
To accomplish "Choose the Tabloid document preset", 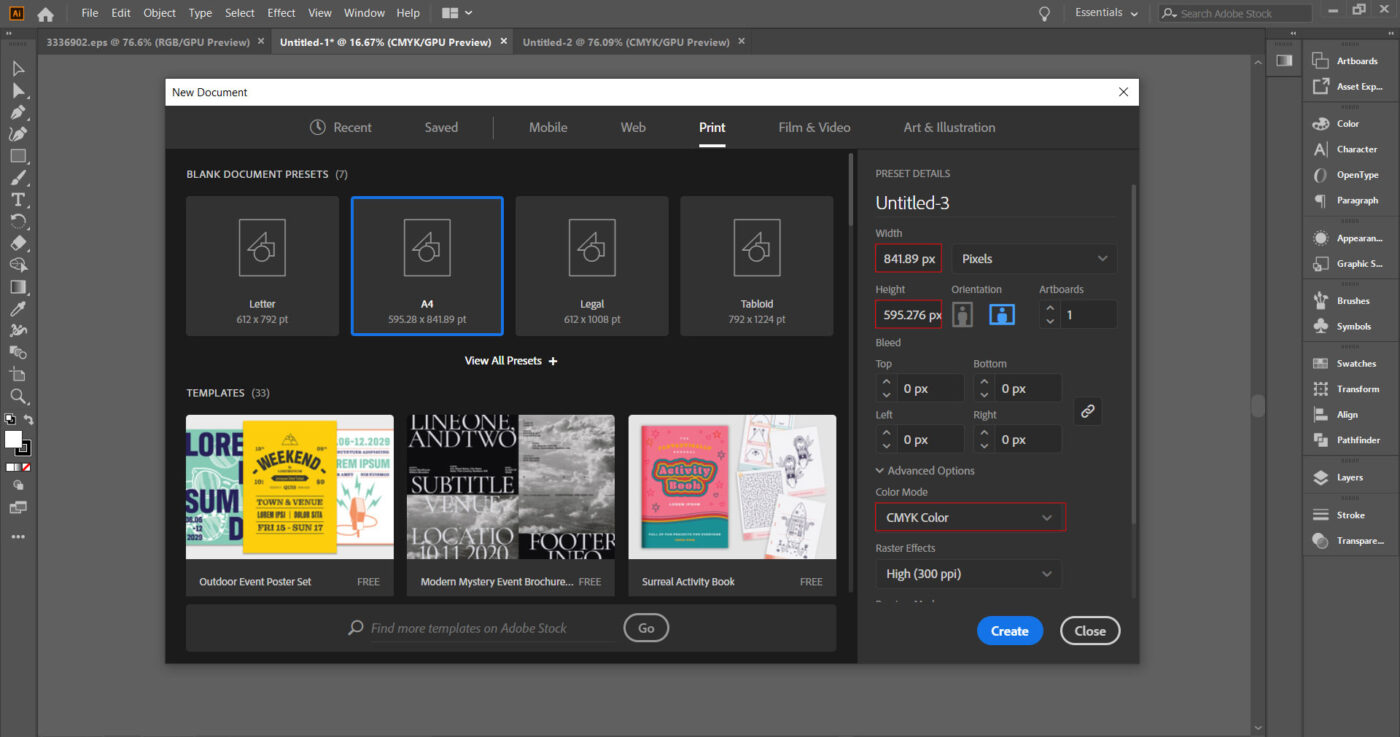I will pyautogui.click(x=757, y=266).
